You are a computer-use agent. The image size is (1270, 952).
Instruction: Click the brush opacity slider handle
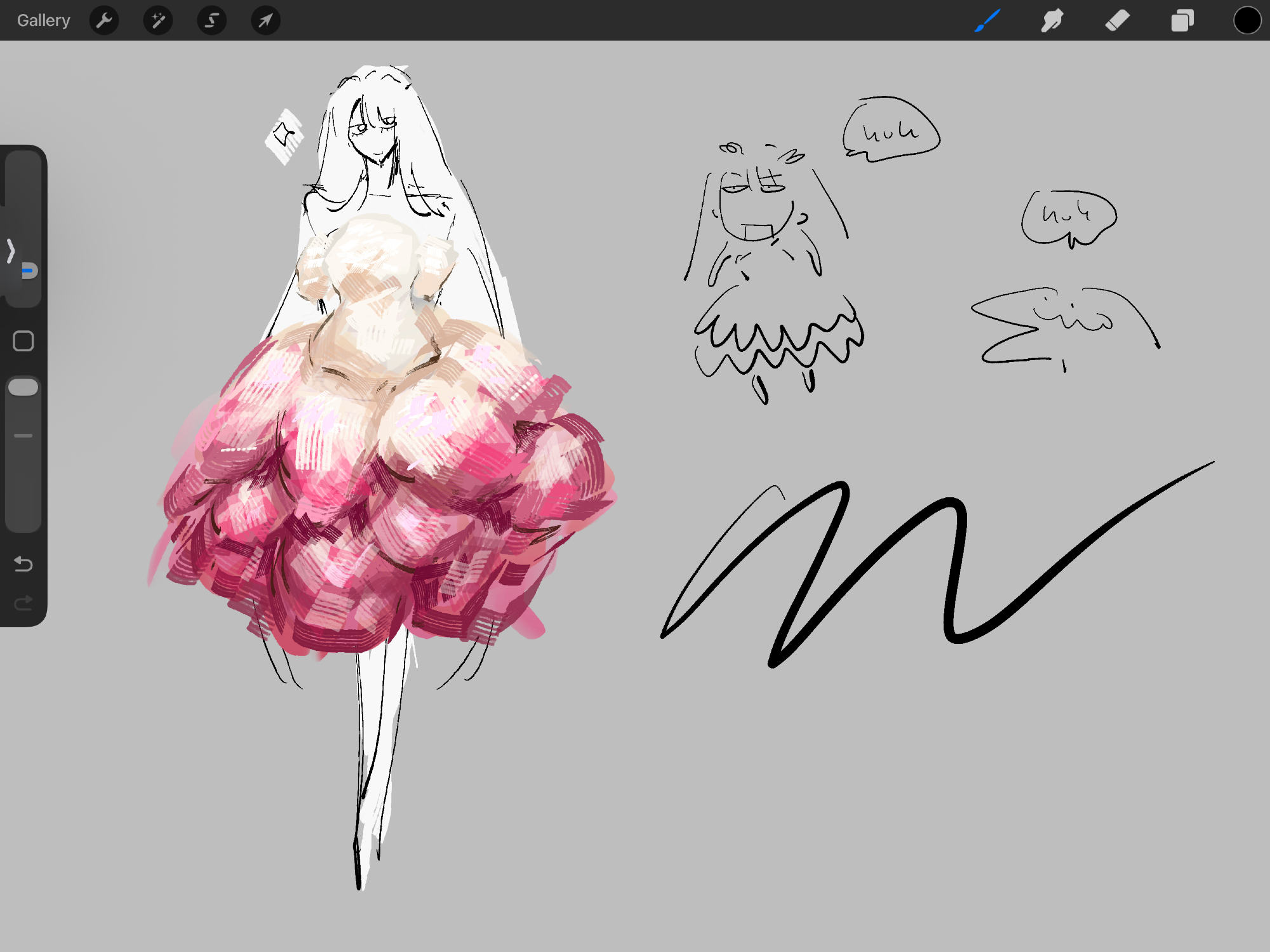[23, 387]
